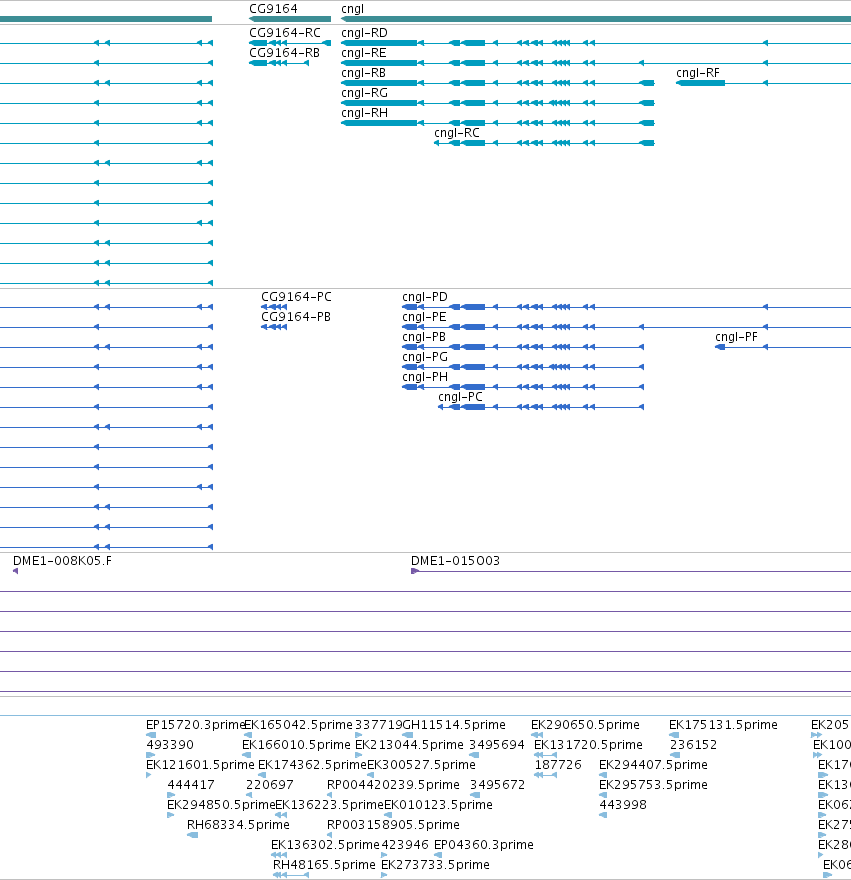The width and height of the screenshot is (851, 880).
Task: Click the 443998 feature label
Action: pyautogui.click(x=623, y=805)
